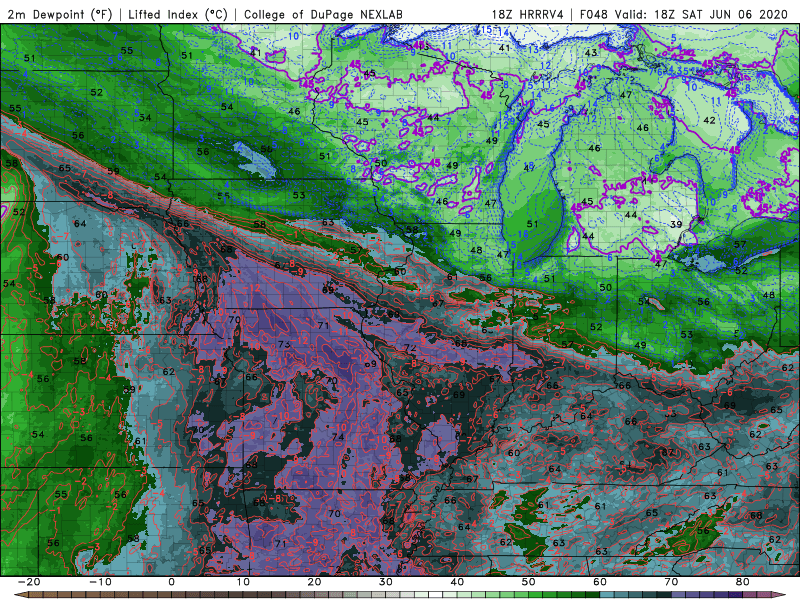Click the left arrow end of the color bar
The width and height of the screenshot is (800, 600).
(x=21, y=595)
